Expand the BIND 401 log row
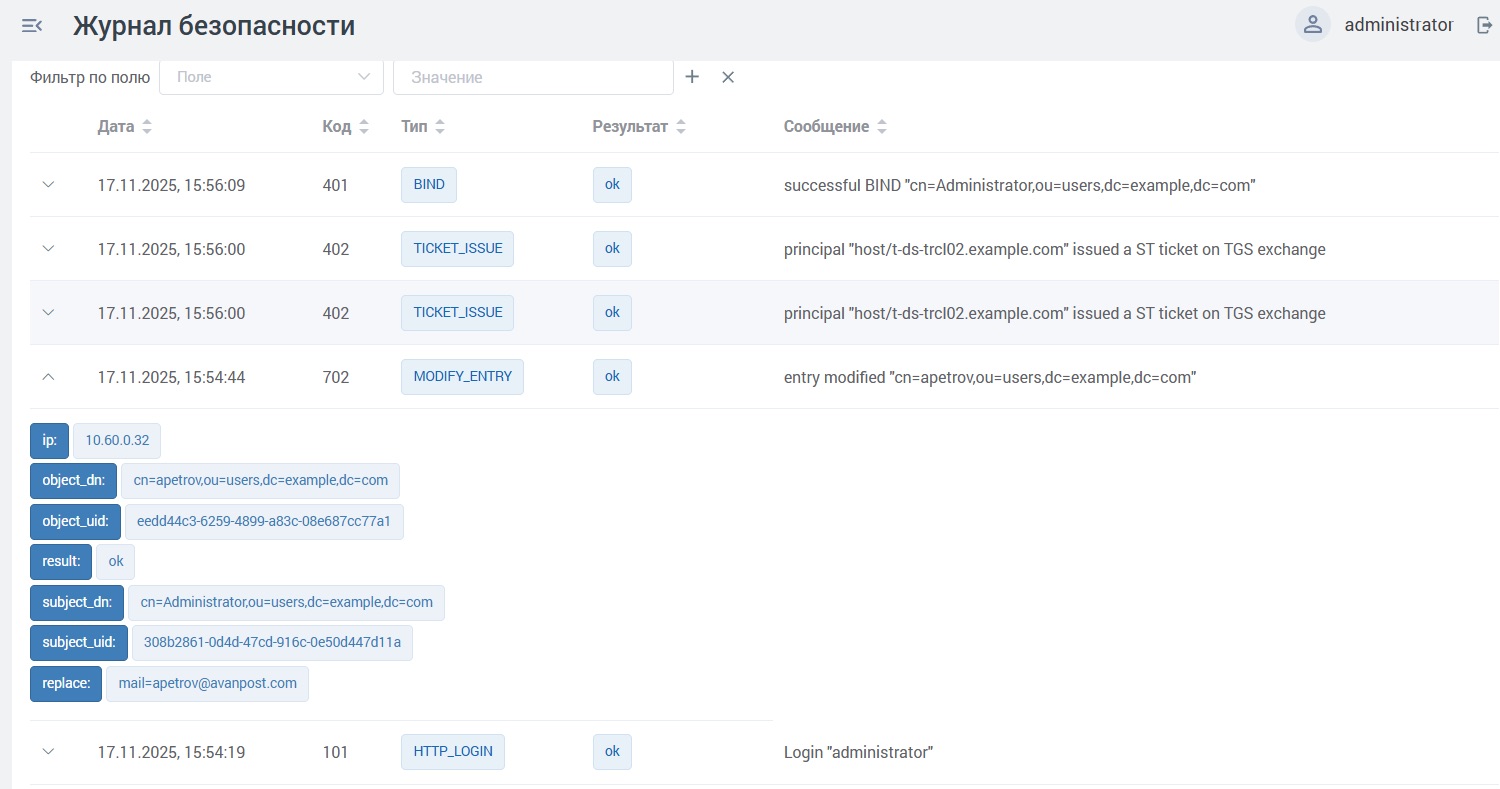Screen dimensions: 1500x789 pos(48,185)
